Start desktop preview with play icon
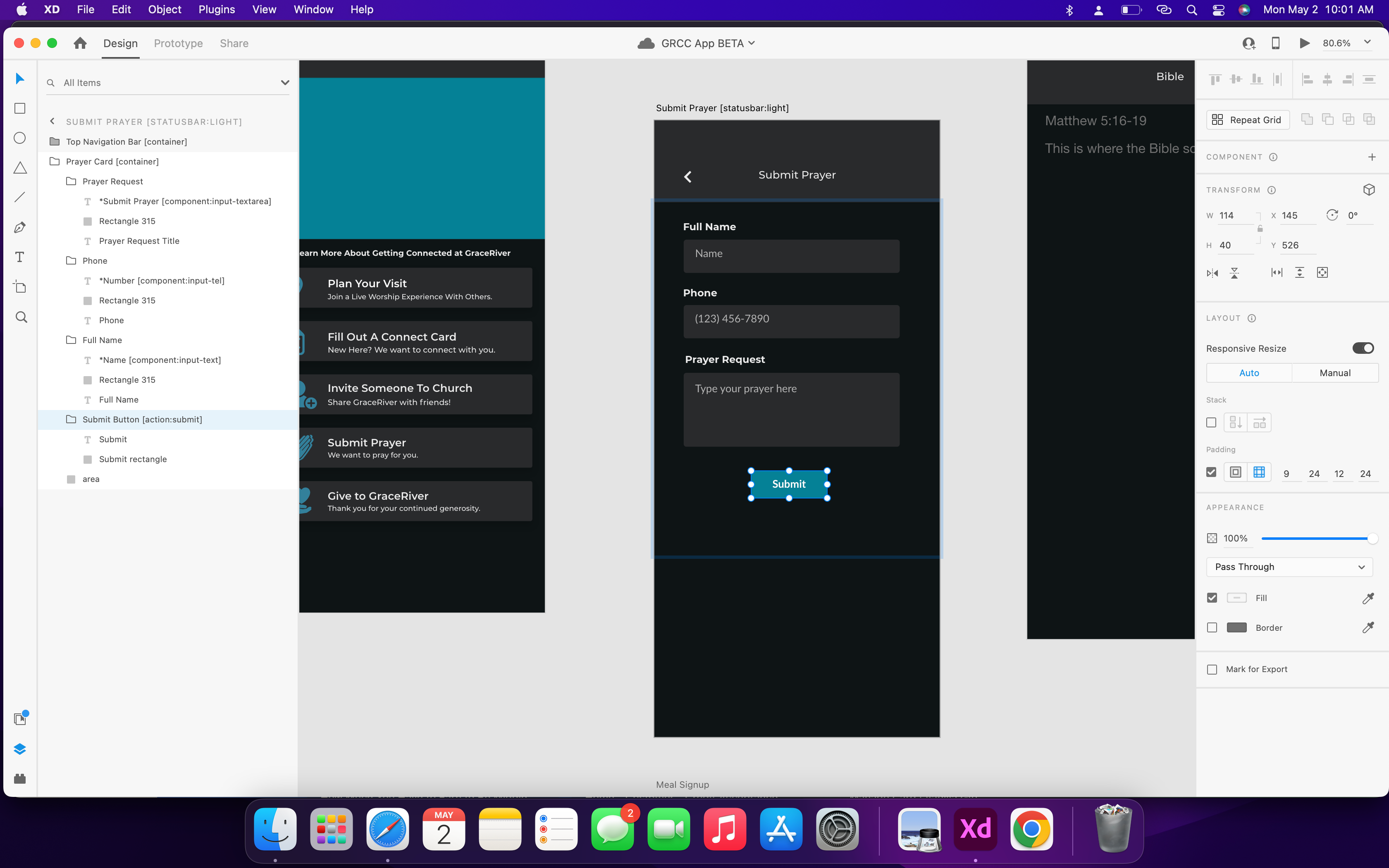The width and height of the screenshot is (1389, 868). point(1304,43)
